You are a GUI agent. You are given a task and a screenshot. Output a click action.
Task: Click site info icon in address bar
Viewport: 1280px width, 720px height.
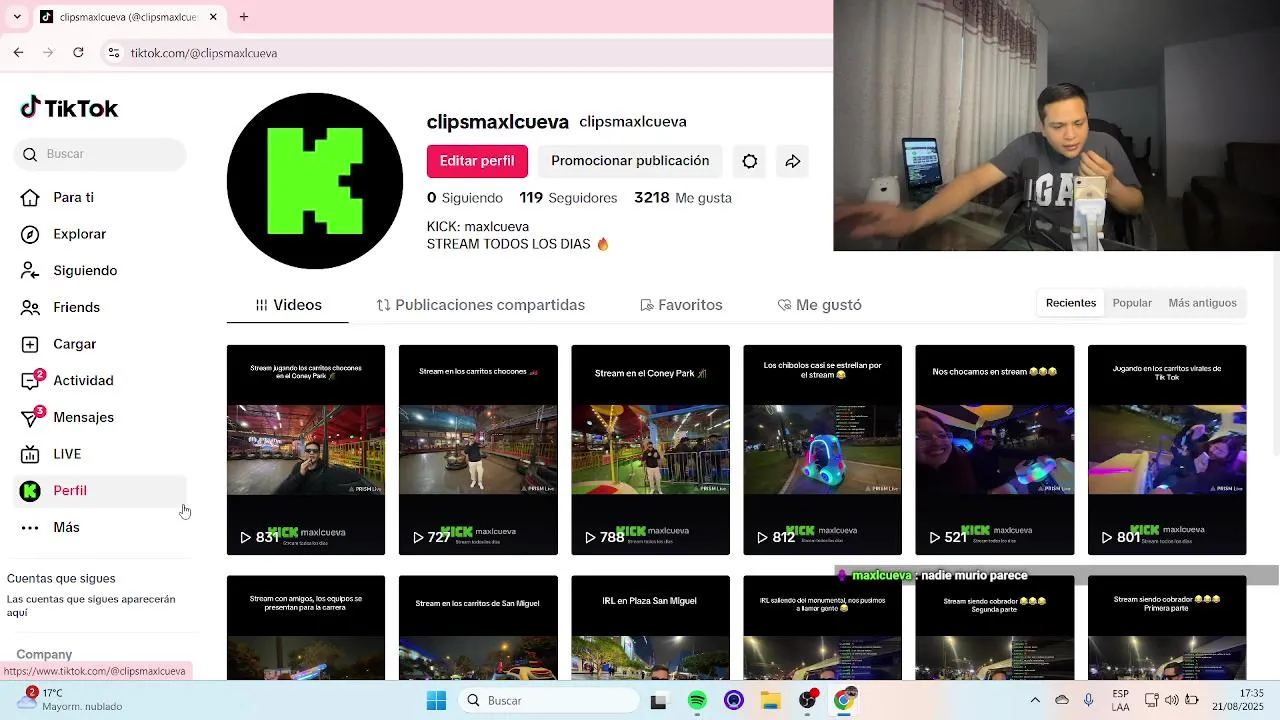[x=114, y=53]
